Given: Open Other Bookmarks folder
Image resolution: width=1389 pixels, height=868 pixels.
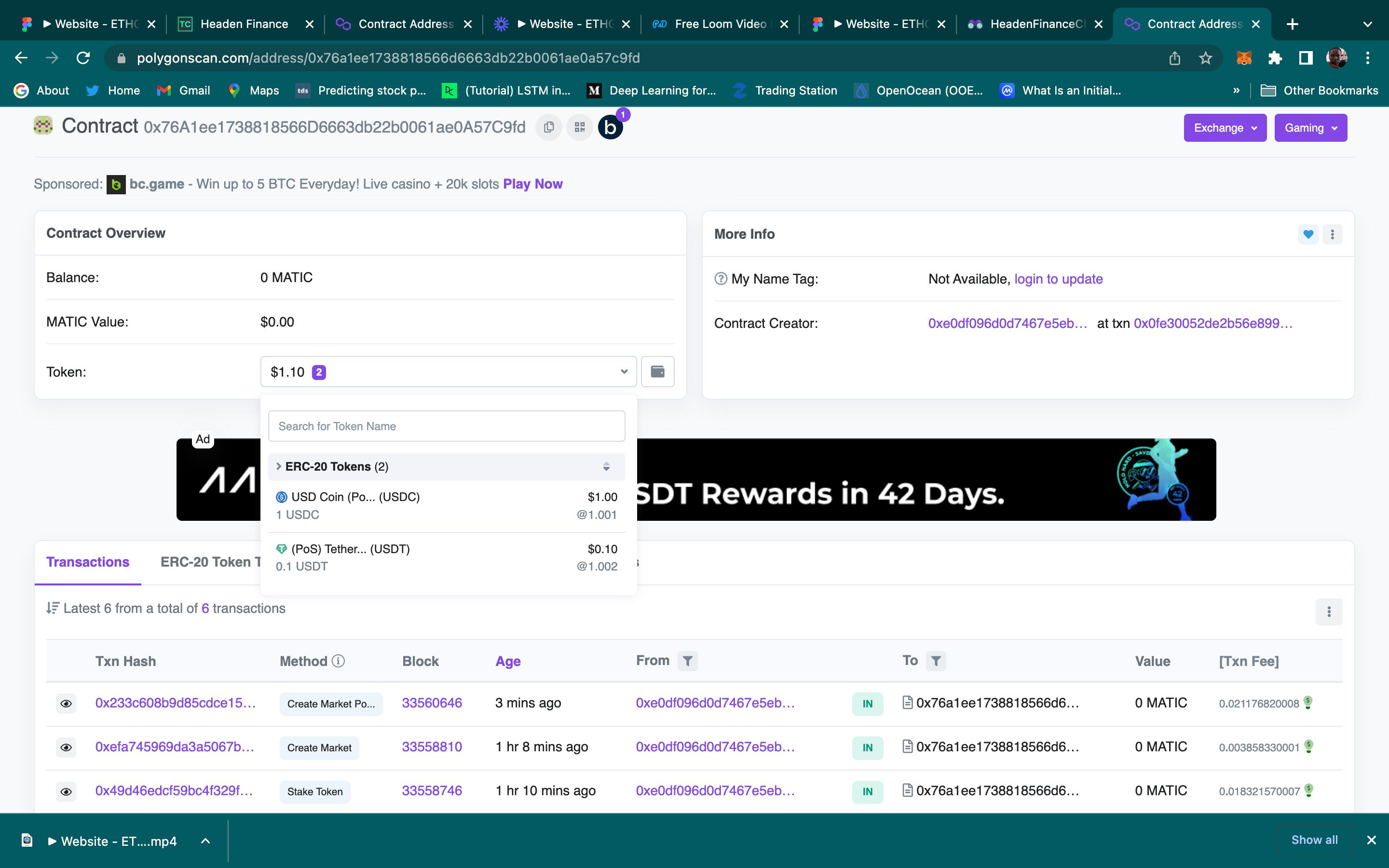Looking at the screenshot, I should click(x=1319, y=91).
